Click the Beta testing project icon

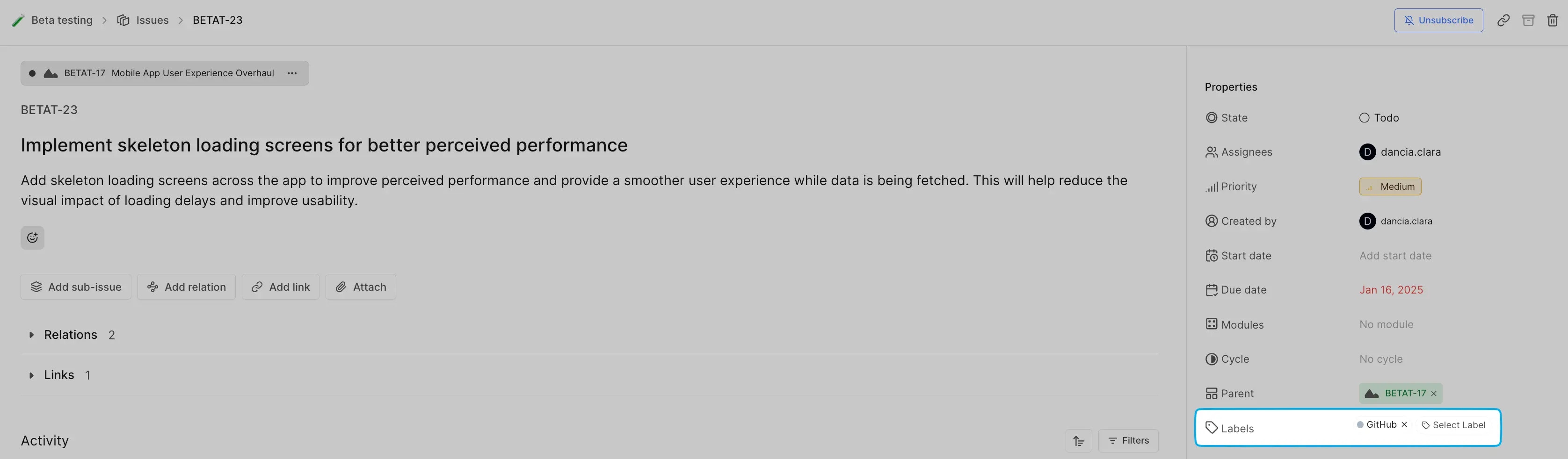click(18, 20)
